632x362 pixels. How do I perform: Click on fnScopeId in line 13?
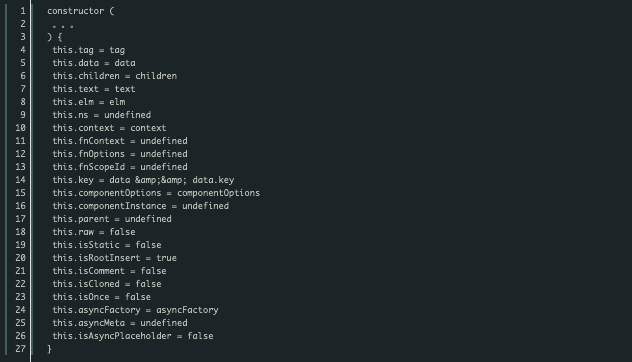click(102, 167)
